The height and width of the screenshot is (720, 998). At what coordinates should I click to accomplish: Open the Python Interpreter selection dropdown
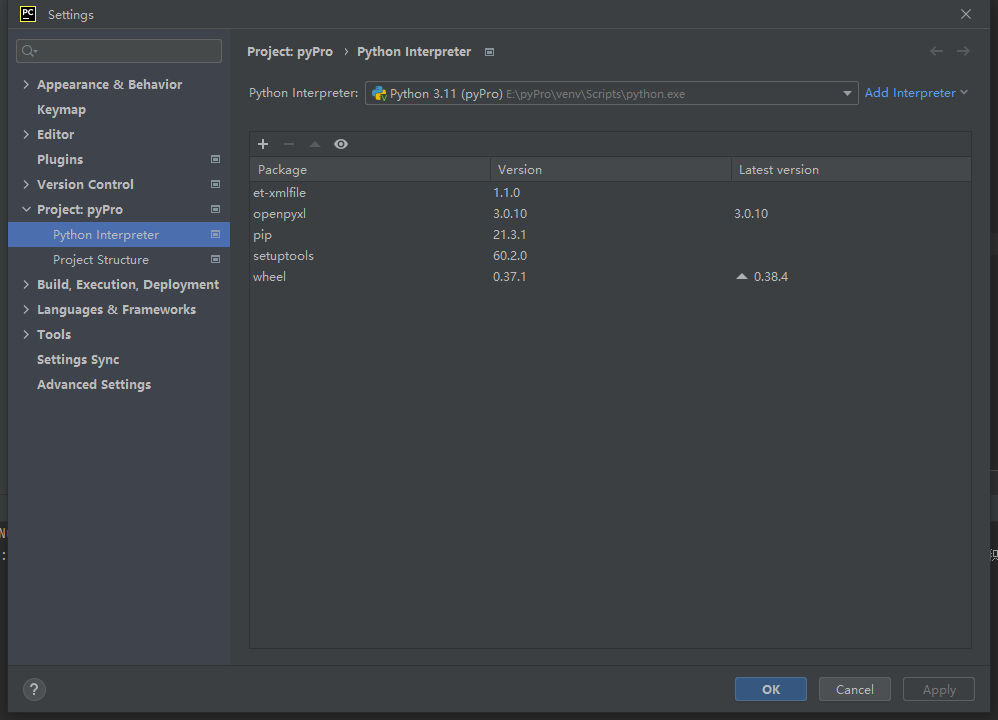(x=847, y=92)
